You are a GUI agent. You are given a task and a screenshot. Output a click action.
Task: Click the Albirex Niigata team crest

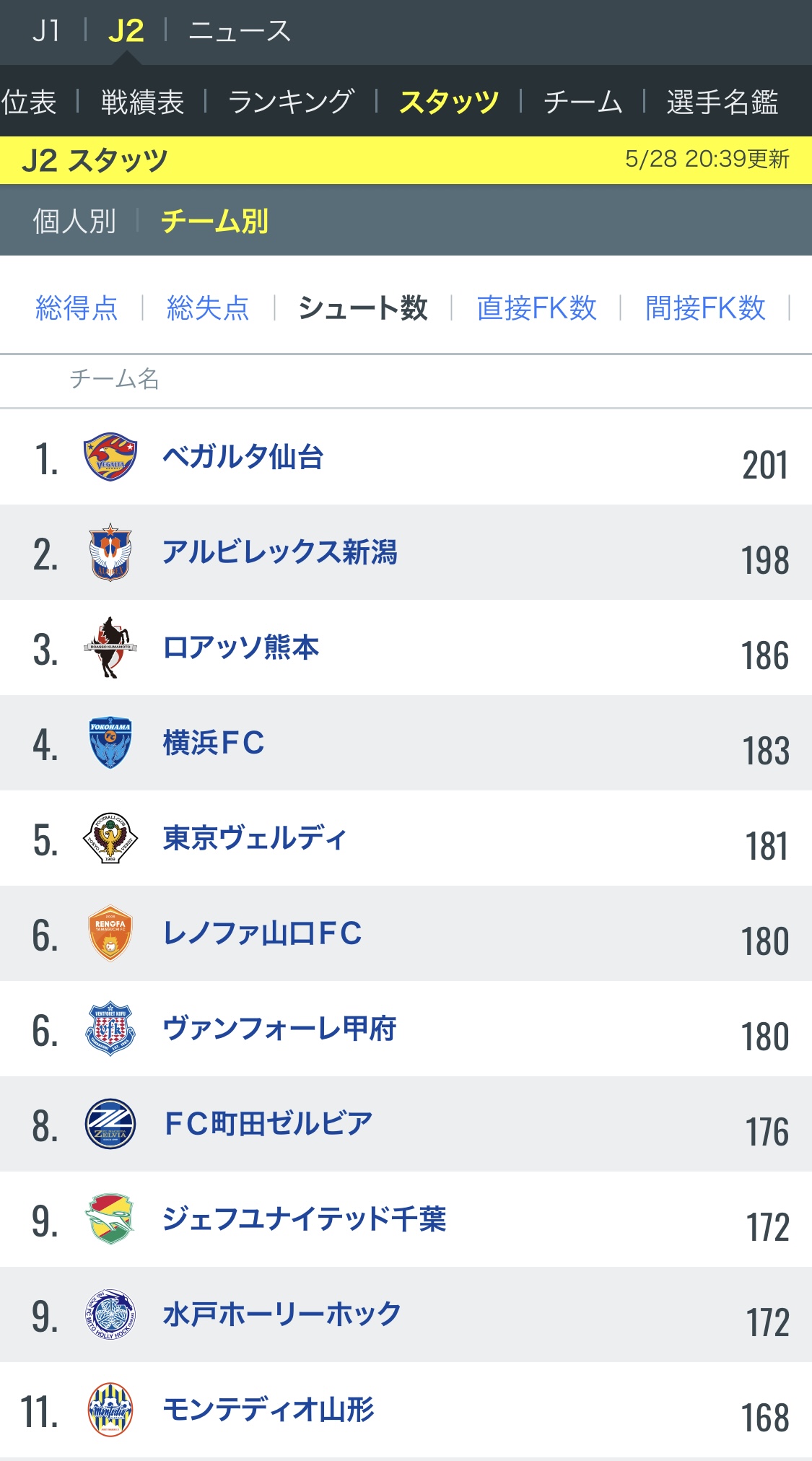[110, 552]
